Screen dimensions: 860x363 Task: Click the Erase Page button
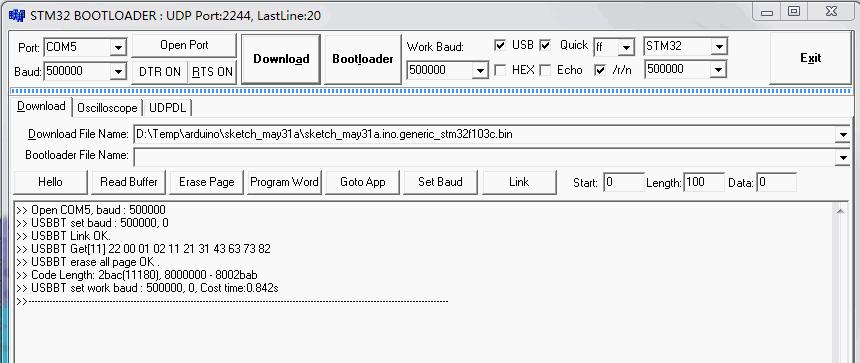tap(206, 182)
